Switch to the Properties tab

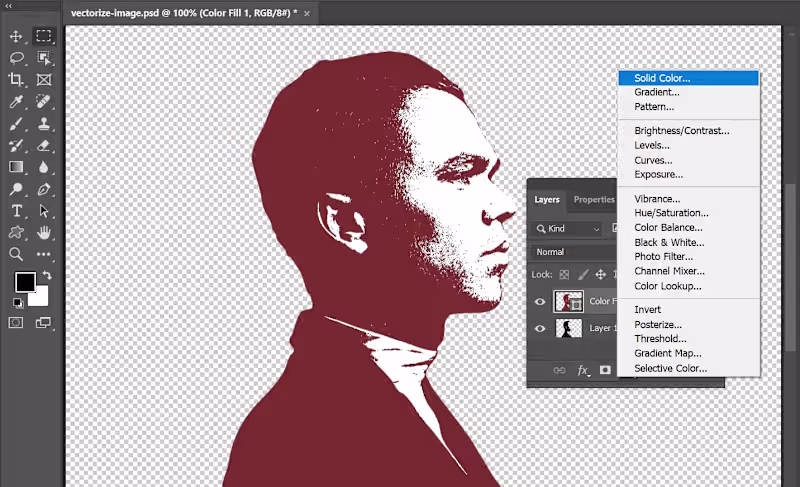[594, 199]
